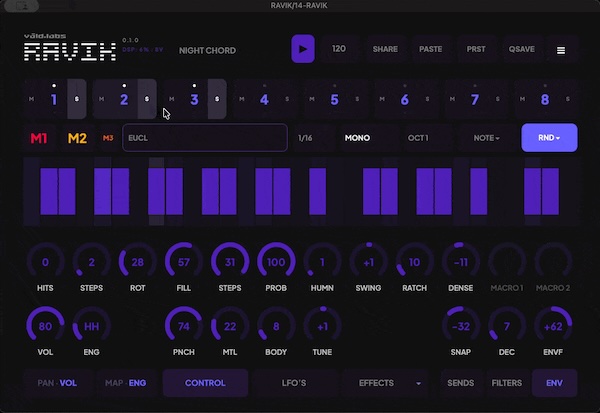Click the TUNE knob
The image size is (600, 413).
[322, 326]
